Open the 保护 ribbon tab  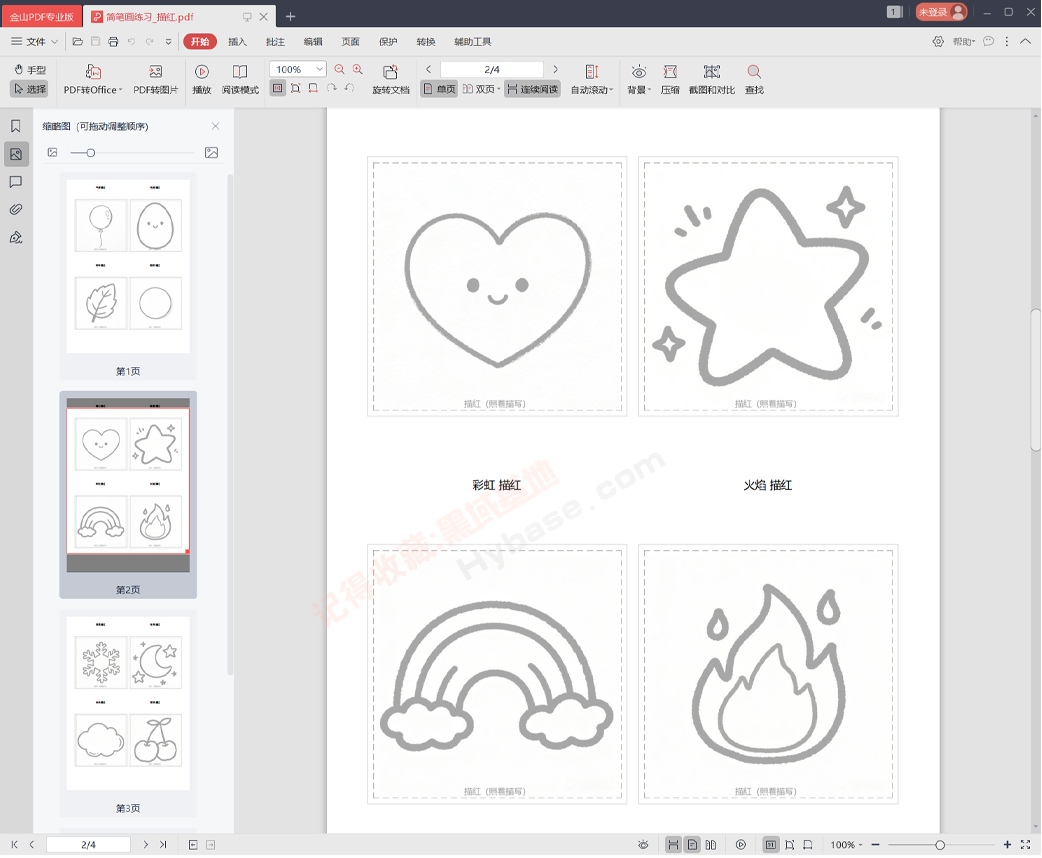click(x=388, y=42)
